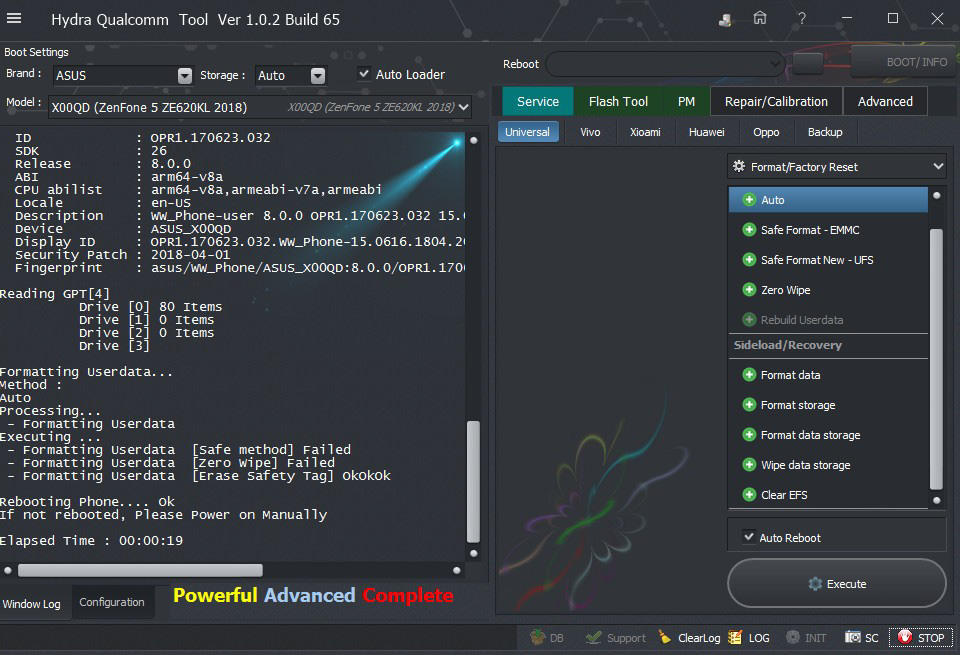
Task: Click the device manager icon in title bar
Action: [725, 19]
